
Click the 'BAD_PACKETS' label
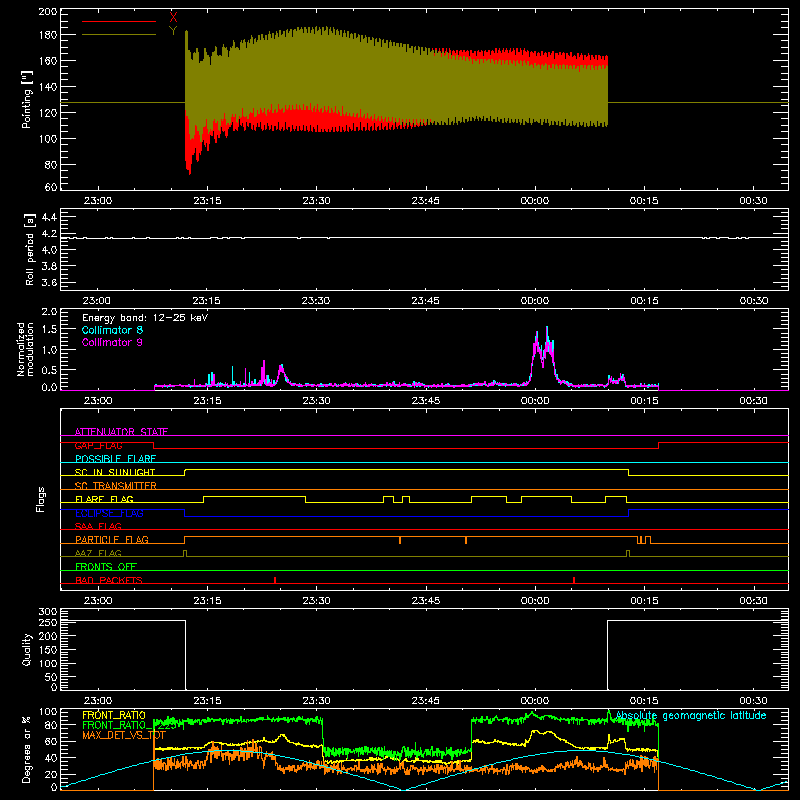(109, 580)
